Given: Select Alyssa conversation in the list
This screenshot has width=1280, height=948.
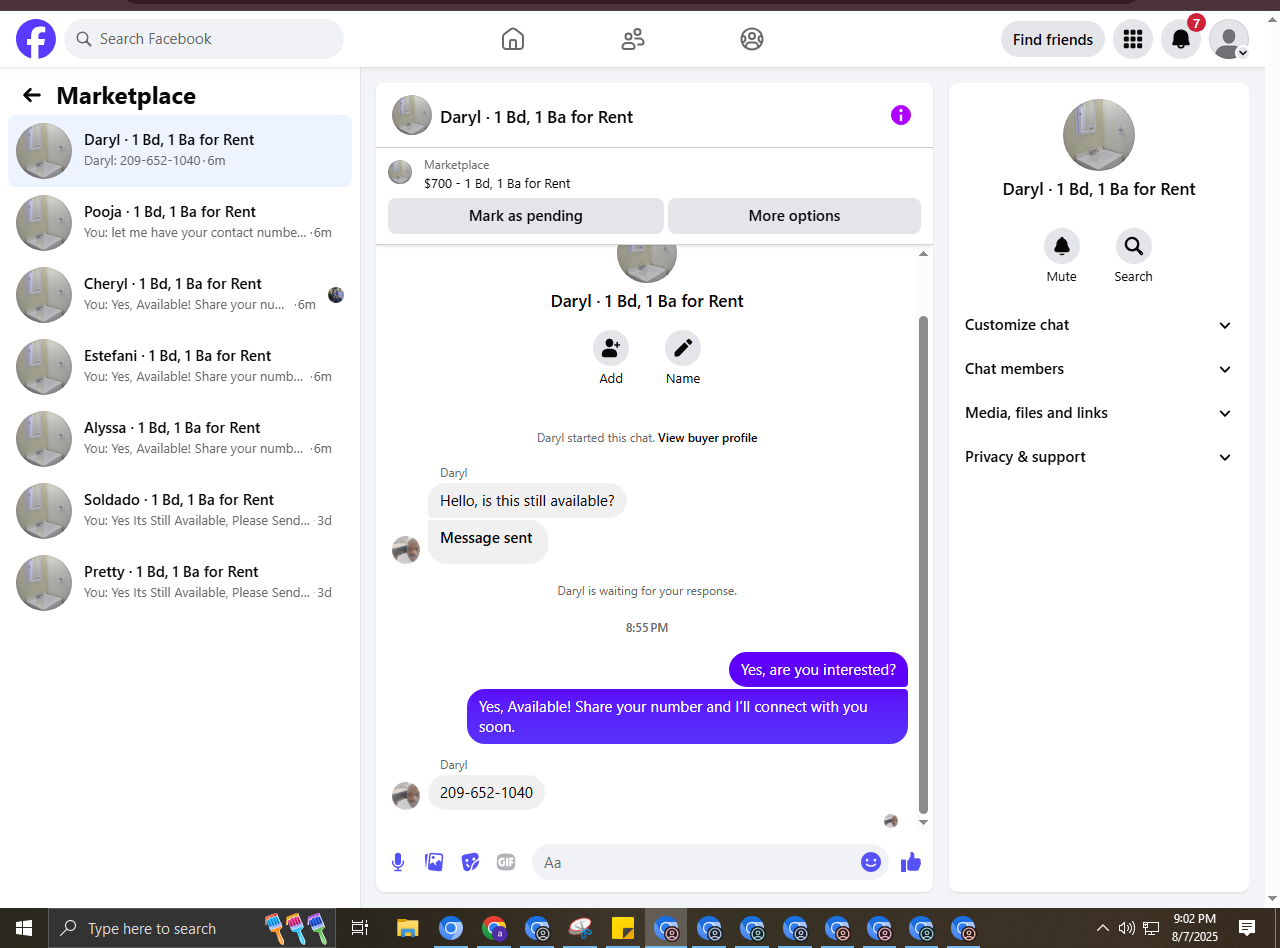Looking at the screenshot, I should [x=180, y=439].
